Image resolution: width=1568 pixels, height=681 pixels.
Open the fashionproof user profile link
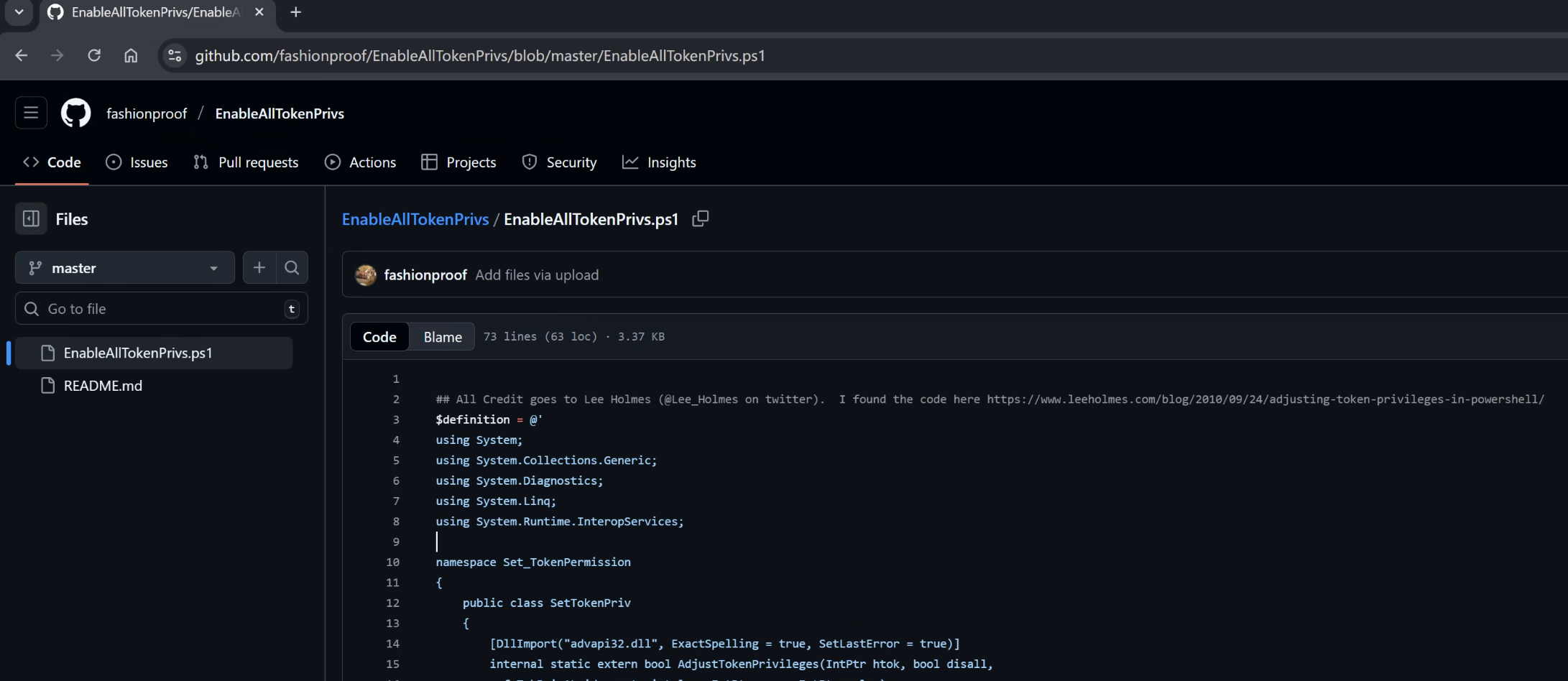[147, 114]
